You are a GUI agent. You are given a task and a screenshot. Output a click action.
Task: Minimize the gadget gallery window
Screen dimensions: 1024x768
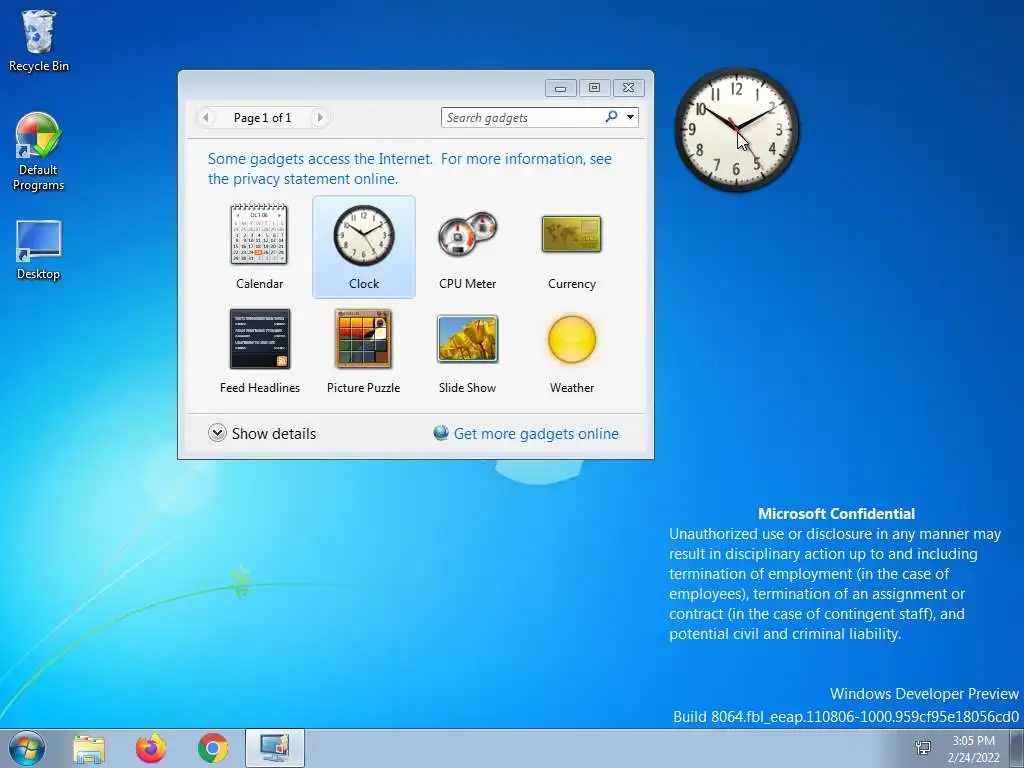coord(560,88)
